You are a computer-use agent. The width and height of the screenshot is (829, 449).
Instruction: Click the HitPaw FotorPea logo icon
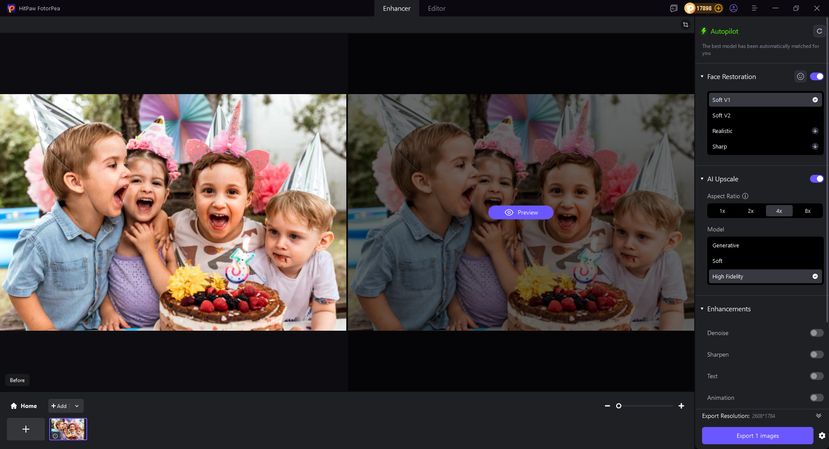click(x=11, y=8)
